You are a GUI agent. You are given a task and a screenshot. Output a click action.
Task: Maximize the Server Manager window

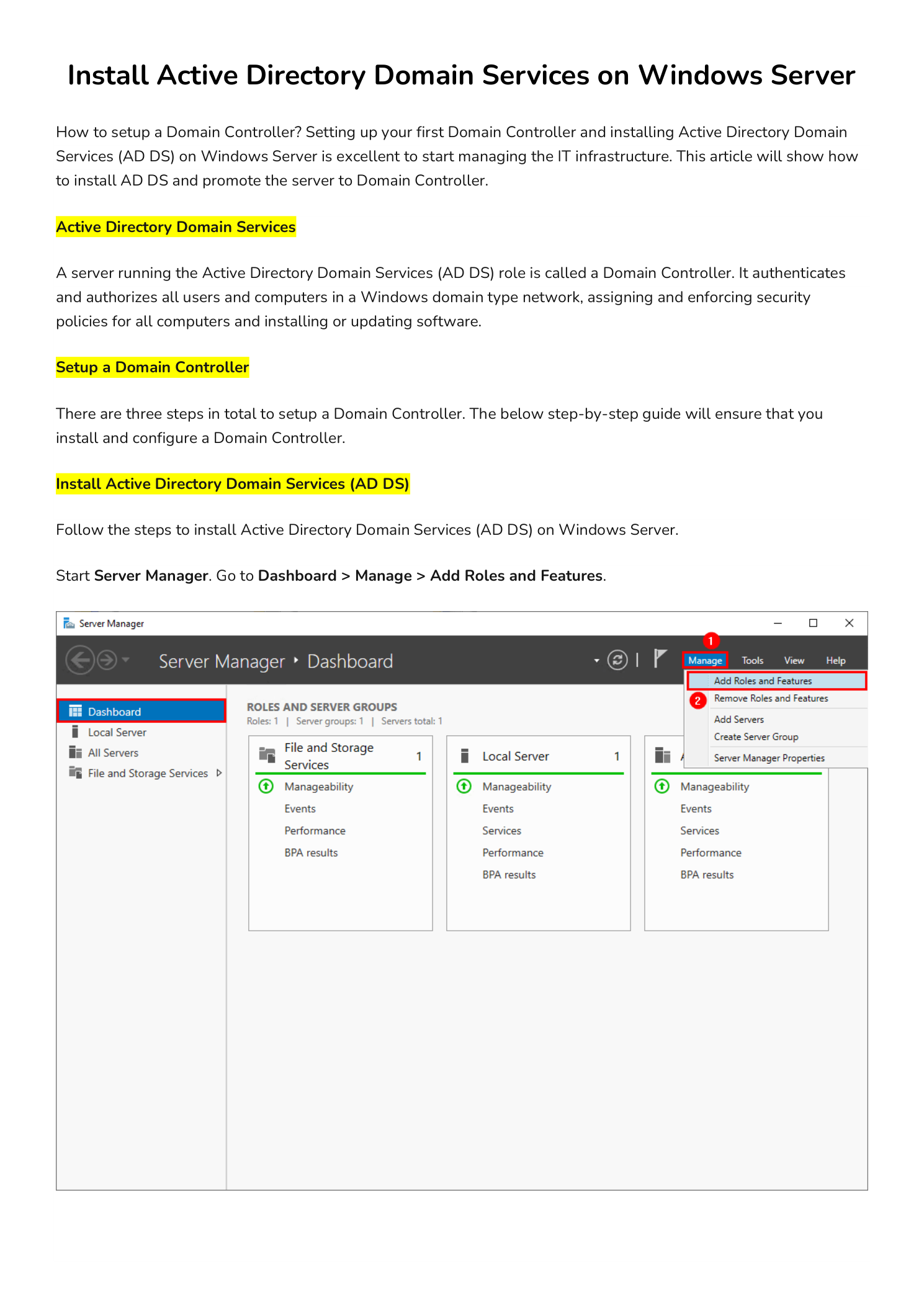(813, 623)
